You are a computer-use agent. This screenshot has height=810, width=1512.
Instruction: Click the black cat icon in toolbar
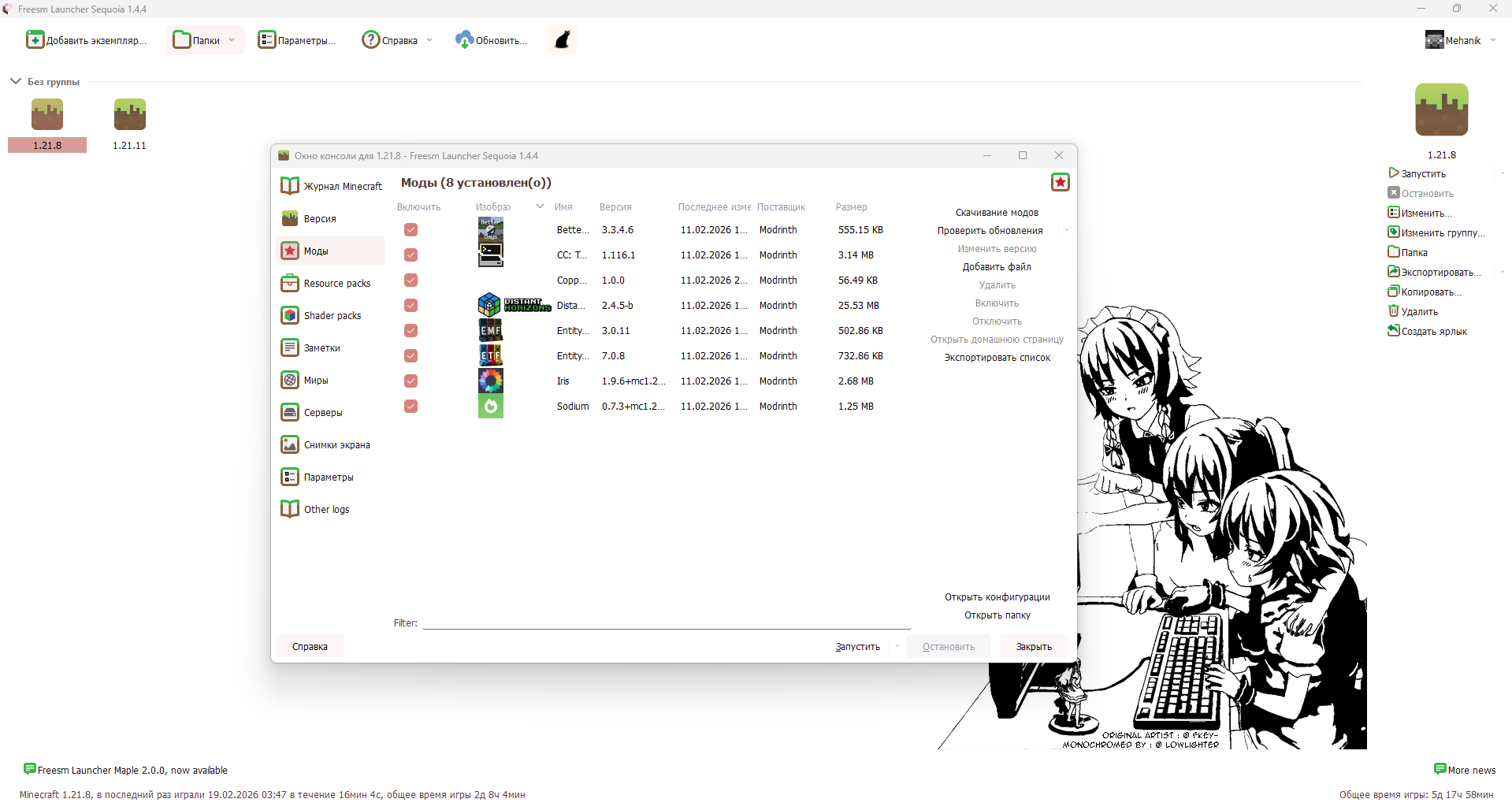(x=563, y=40)
